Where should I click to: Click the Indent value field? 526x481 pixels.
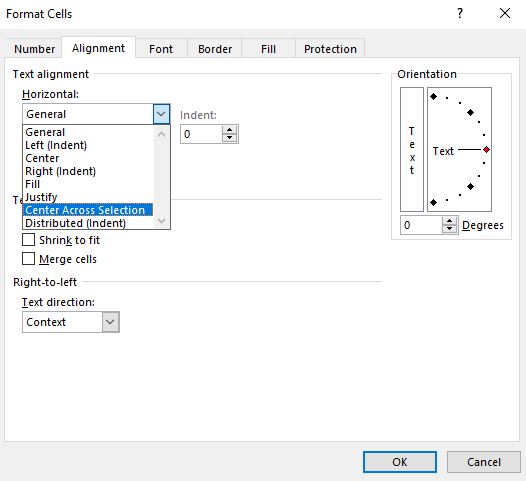[x=202, y=134]
